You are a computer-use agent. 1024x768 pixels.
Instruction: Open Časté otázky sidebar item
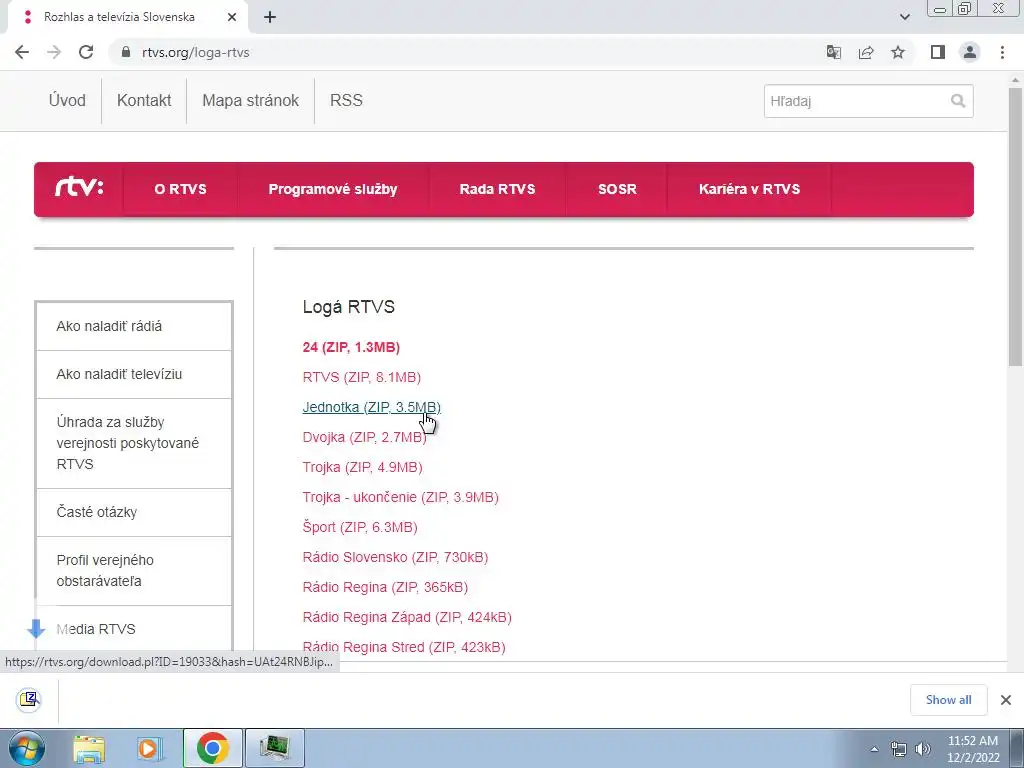coord(134,512)
